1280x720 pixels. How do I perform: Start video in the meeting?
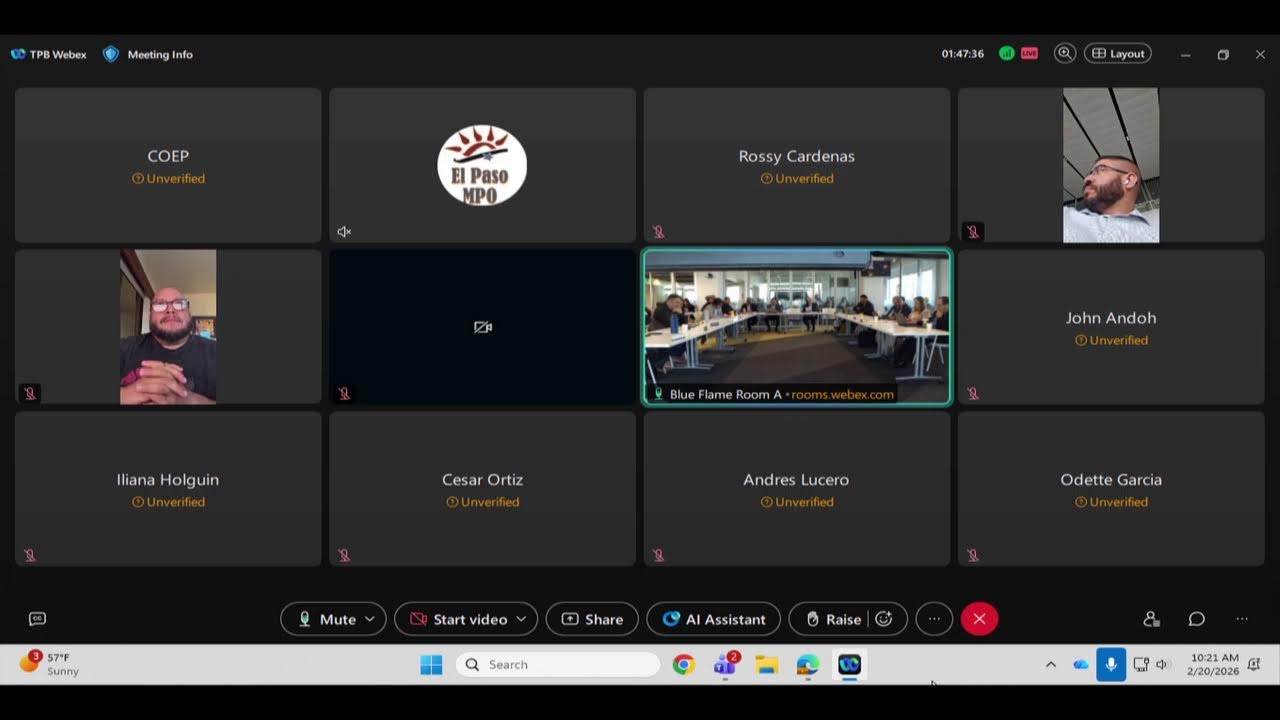tap(459, 619)
